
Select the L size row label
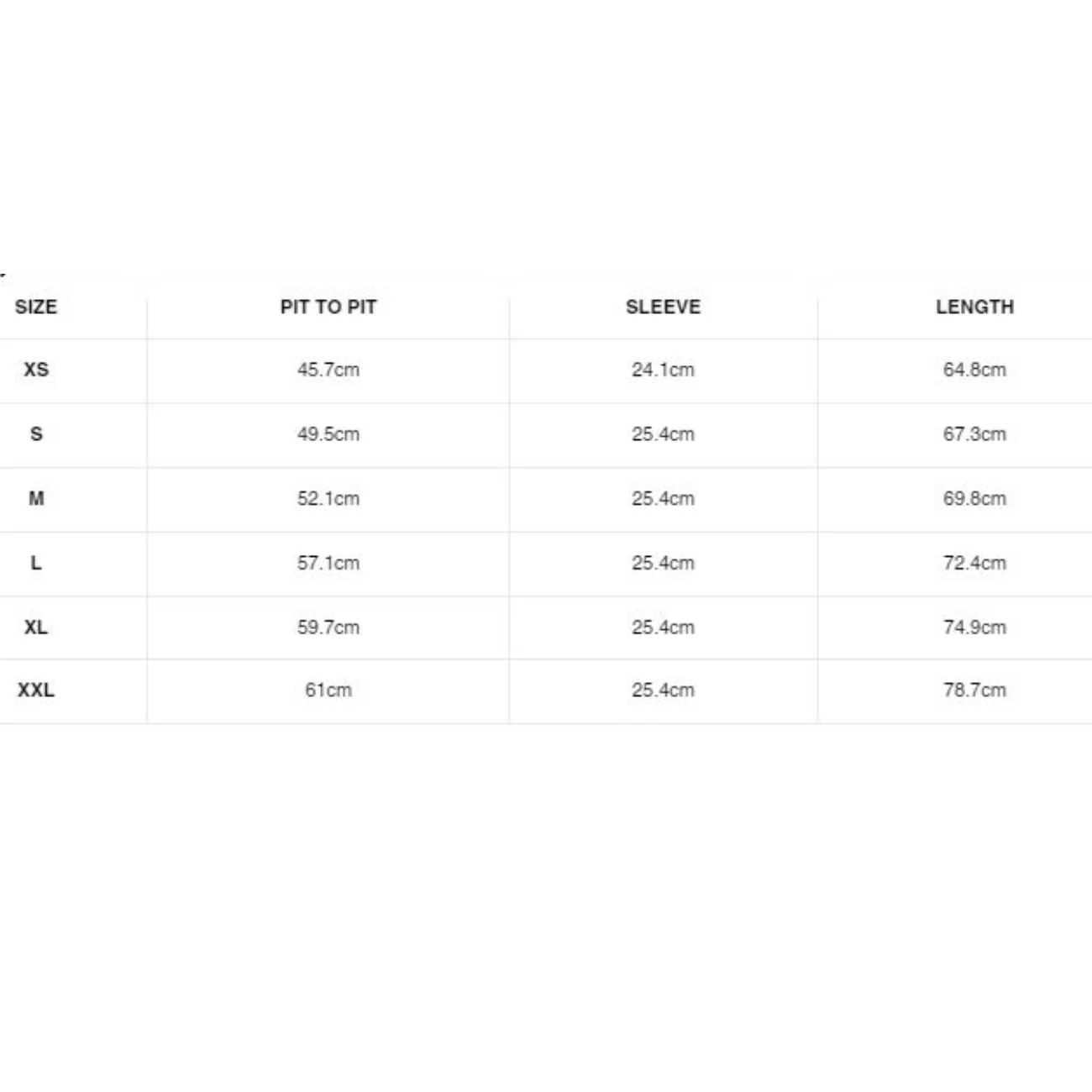coord(36,563)
